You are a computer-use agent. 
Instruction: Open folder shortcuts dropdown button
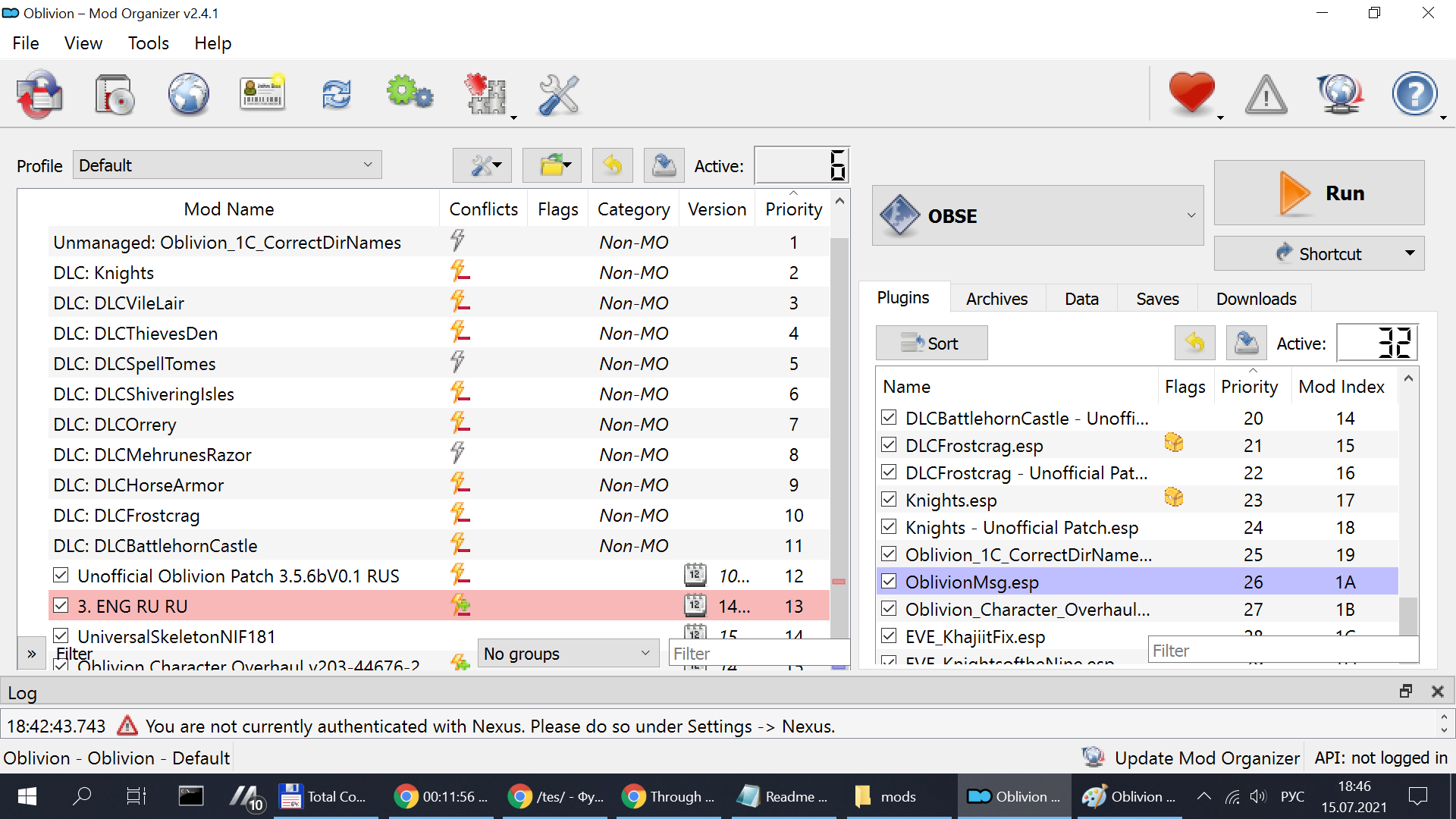[552, 165]
